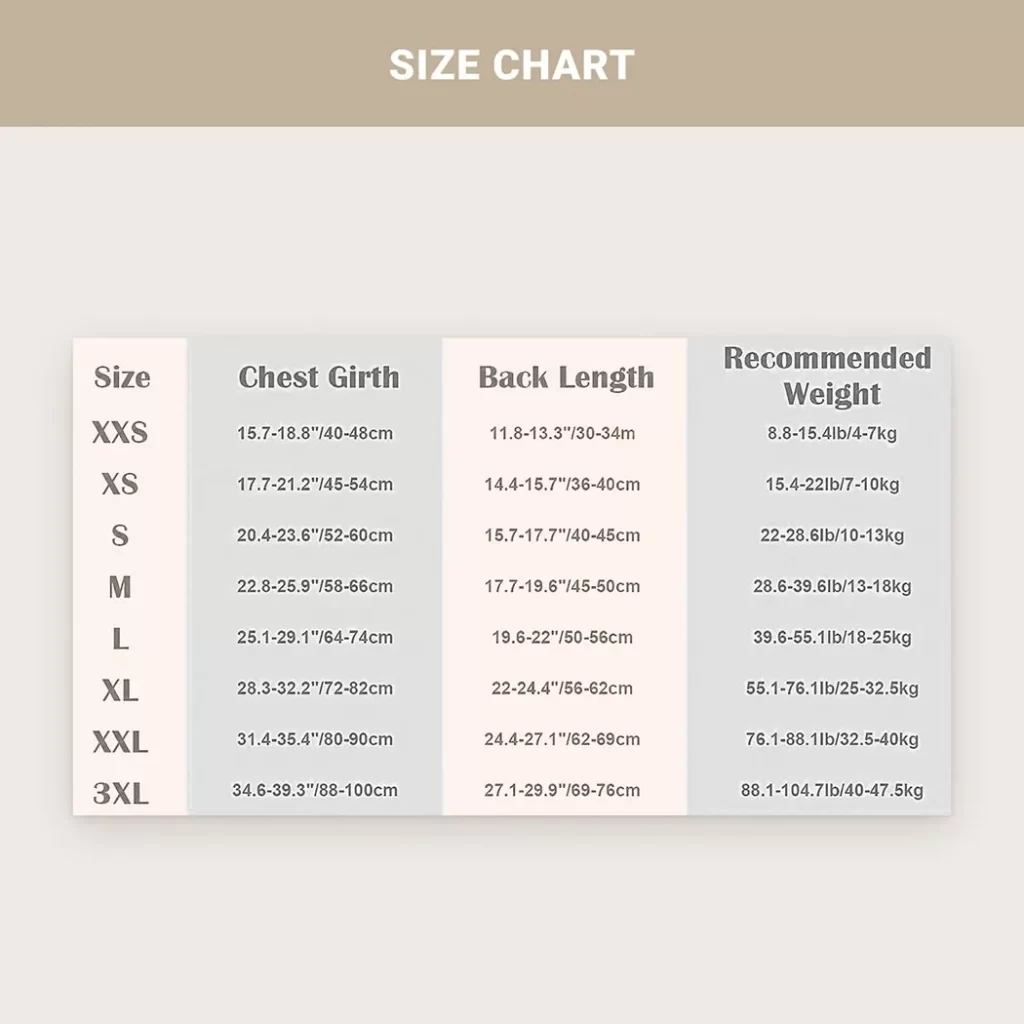This screenshot has width=1024, height=1024.
Task: Select the XL size label
Action: [120, 690]
